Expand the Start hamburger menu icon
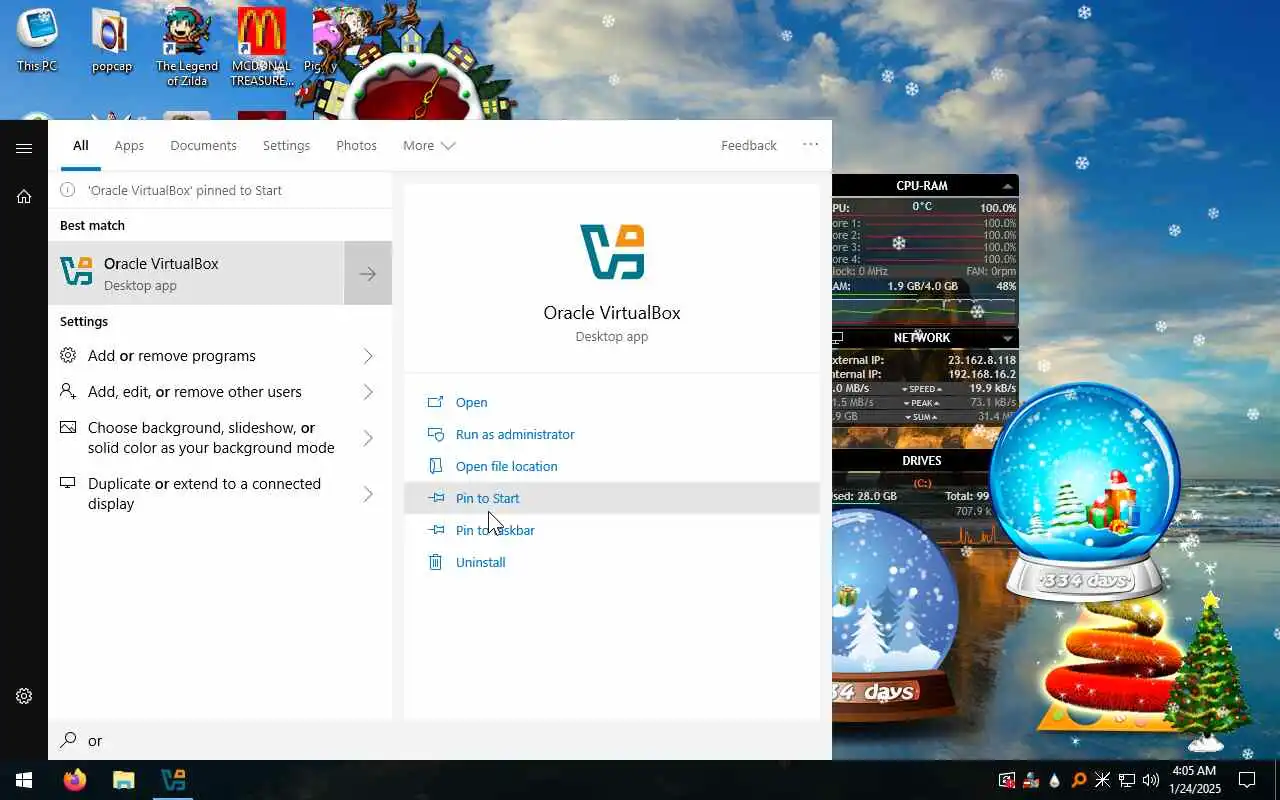Viewport: 1280px width, 800px height. pyautogui.click(x=24, y=148)
